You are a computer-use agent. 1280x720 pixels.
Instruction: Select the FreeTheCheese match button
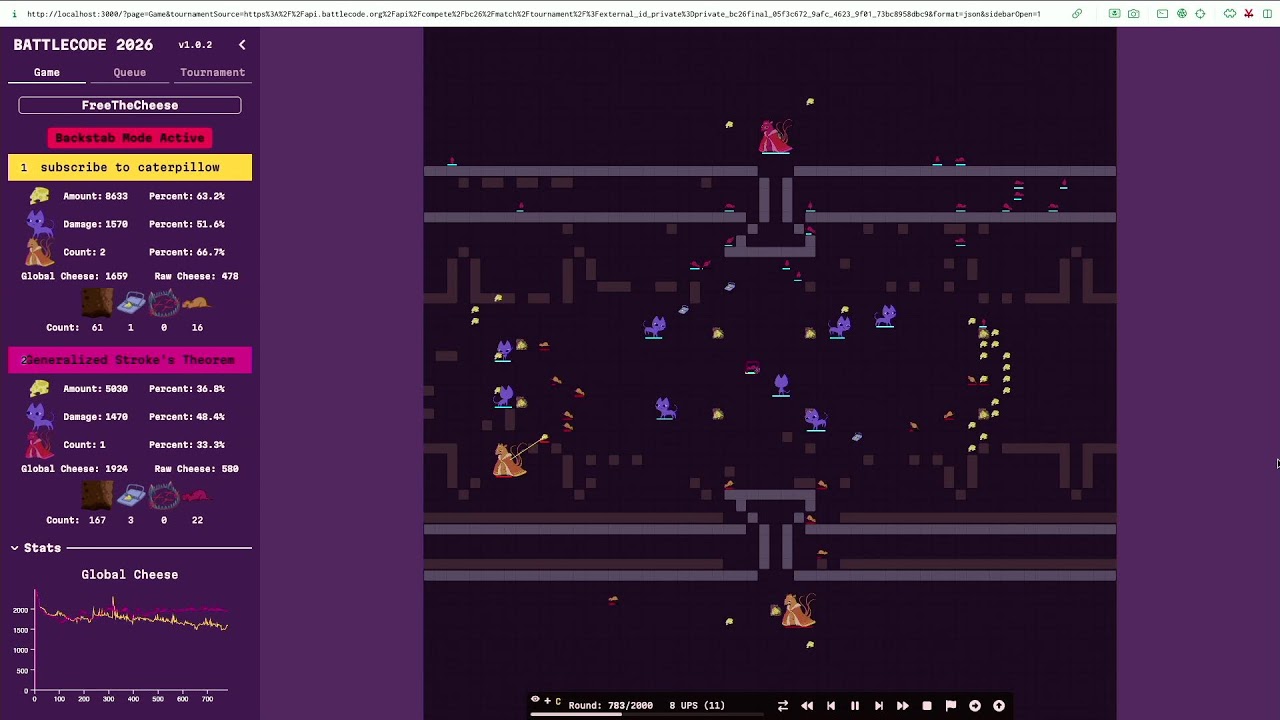tap(130, 105)
